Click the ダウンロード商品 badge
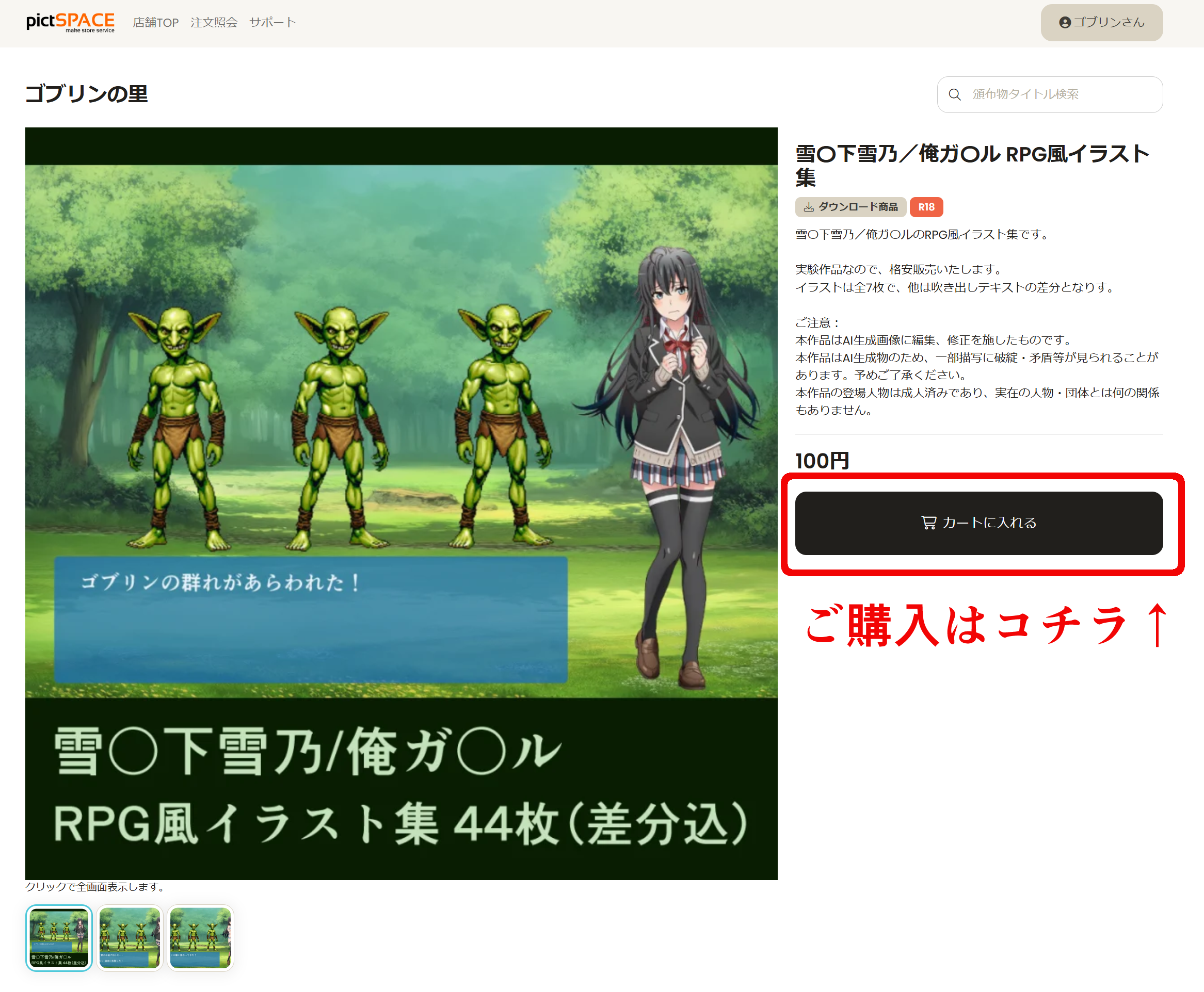Viewport: 1204px width, 992px height. tap(850, 207)
